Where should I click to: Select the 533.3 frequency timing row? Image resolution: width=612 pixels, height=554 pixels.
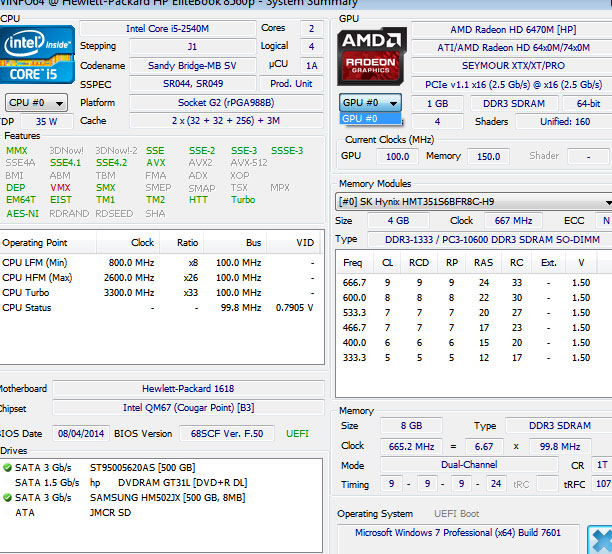point(473,313)
